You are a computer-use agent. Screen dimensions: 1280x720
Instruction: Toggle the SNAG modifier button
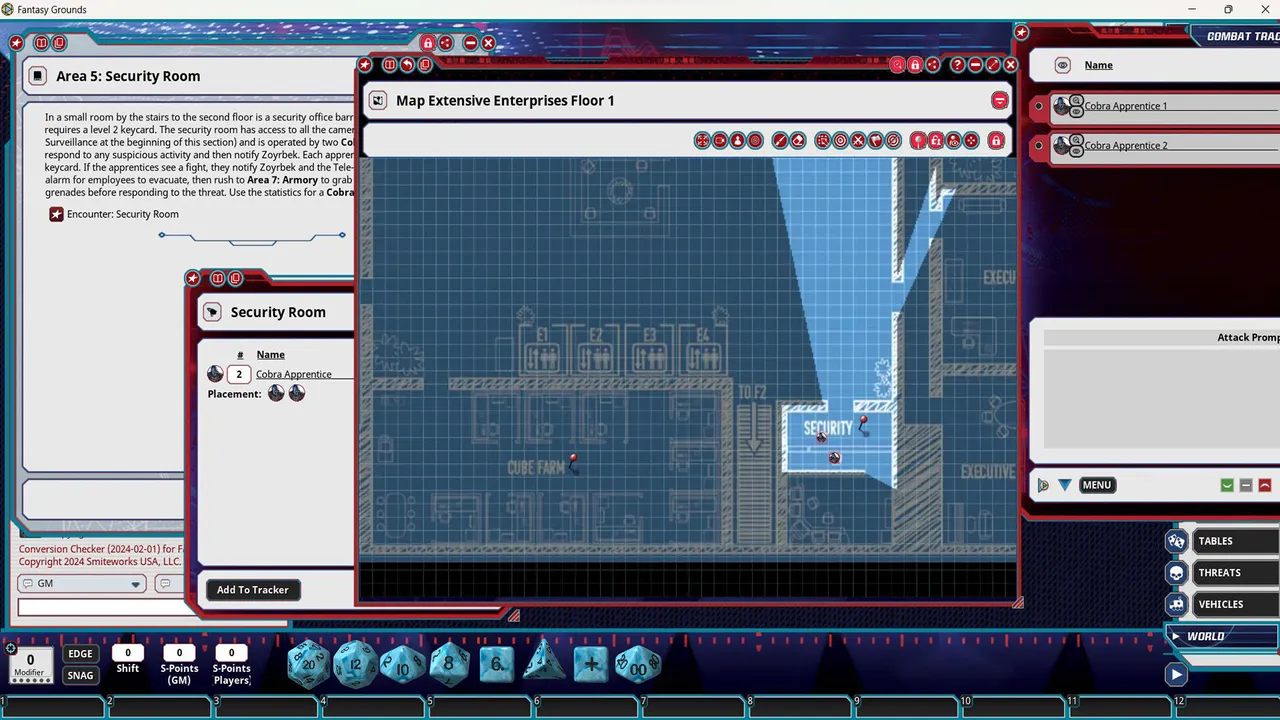pyautogui.click(x=80, y=676)
